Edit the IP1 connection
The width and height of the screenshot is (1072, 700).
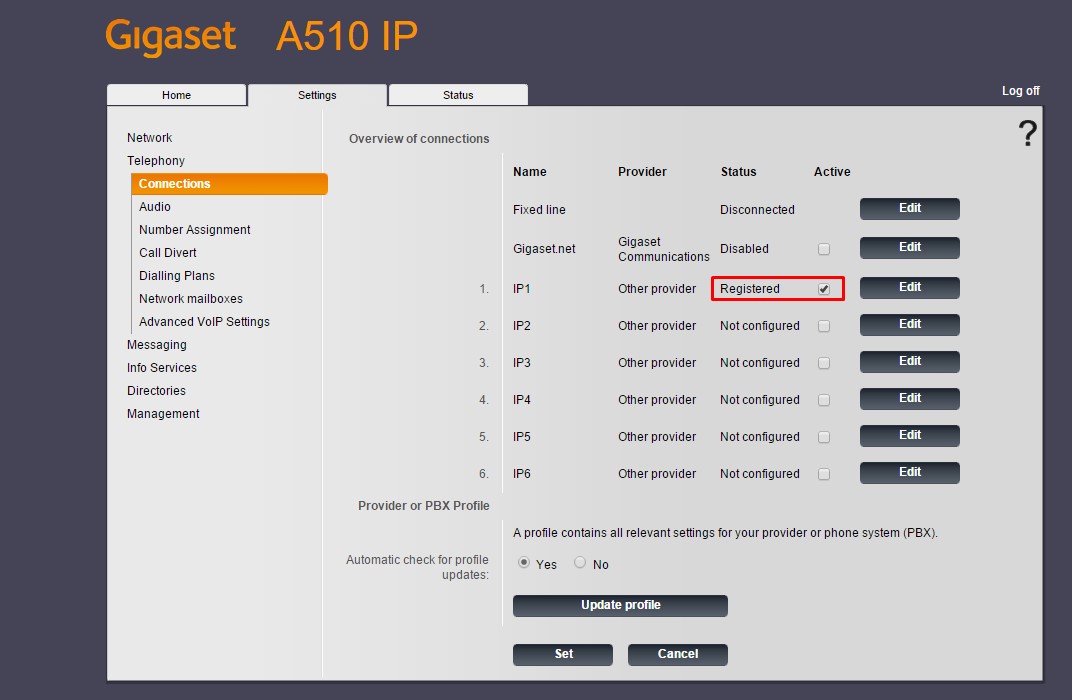[x=909, y=288]
